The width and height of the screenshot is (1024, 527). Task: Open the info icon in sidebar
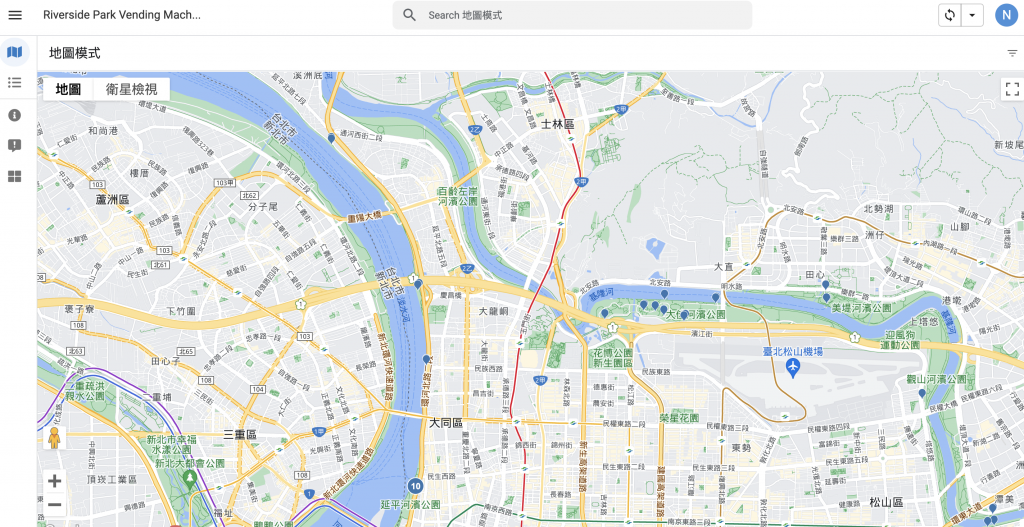[x=14, y=115]
